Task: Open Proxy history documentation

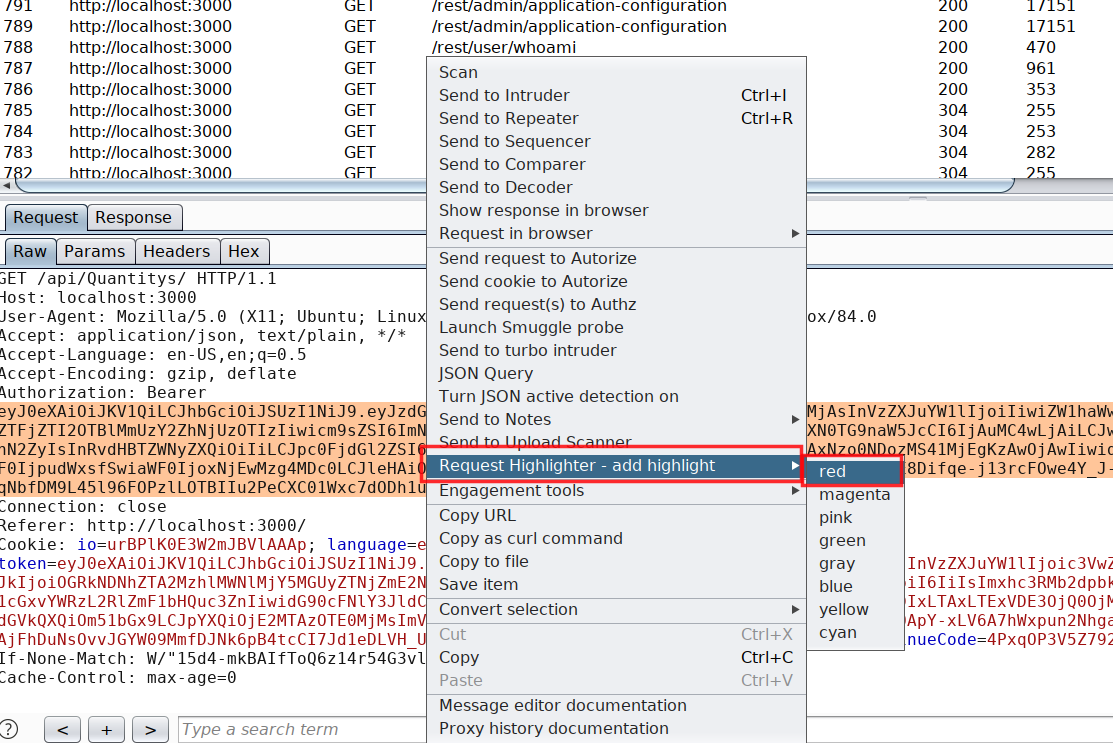Action: (616, 728)
